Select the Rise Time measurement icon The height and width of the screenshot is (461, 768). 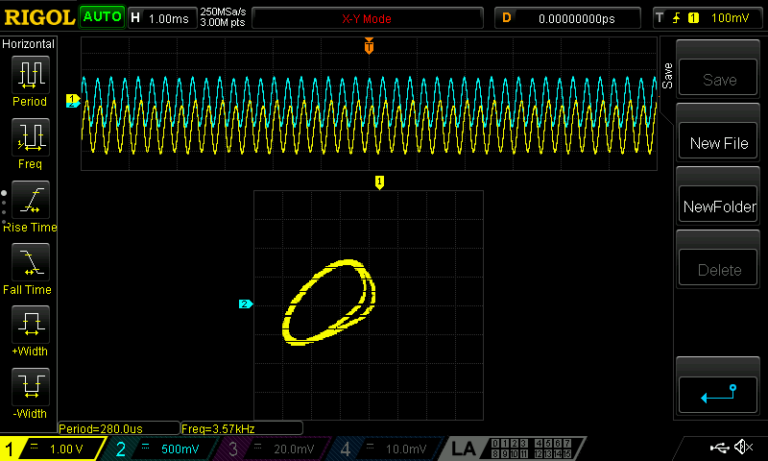(x=30, y=199)
